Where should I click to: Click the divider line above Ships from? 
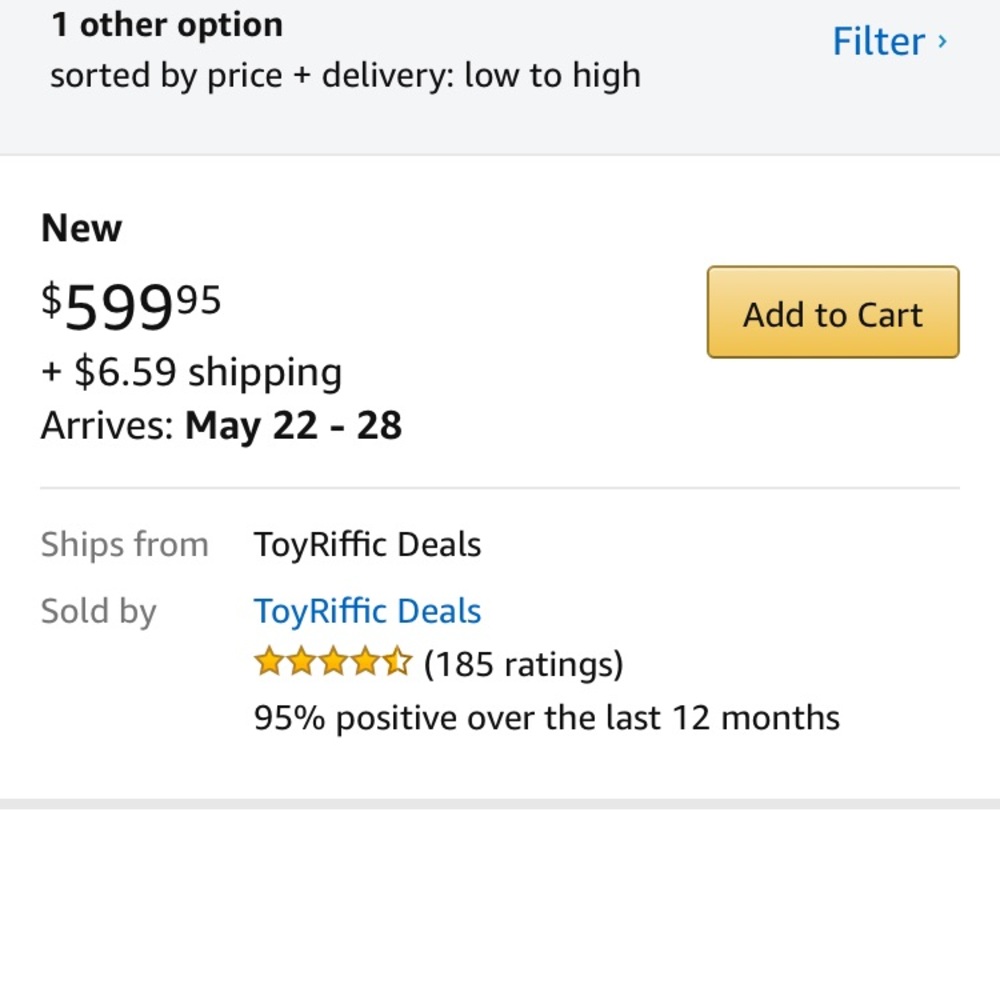pos(500,488)
